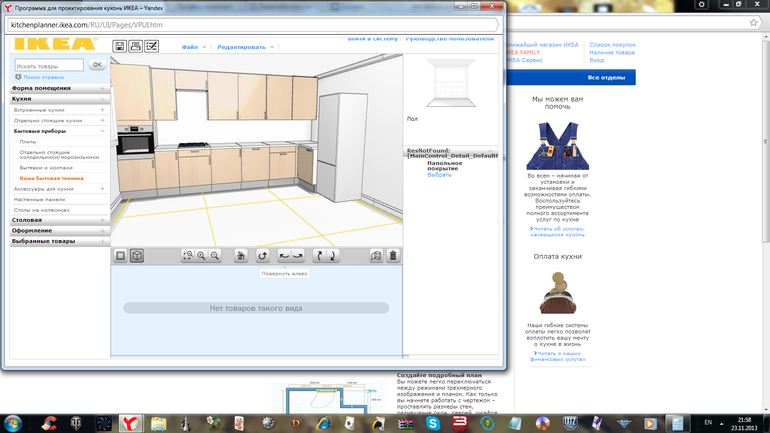The height and width of the screenshot is (433, 770).
Task: Click the zoom out magnifier
Action: point(216,256)
